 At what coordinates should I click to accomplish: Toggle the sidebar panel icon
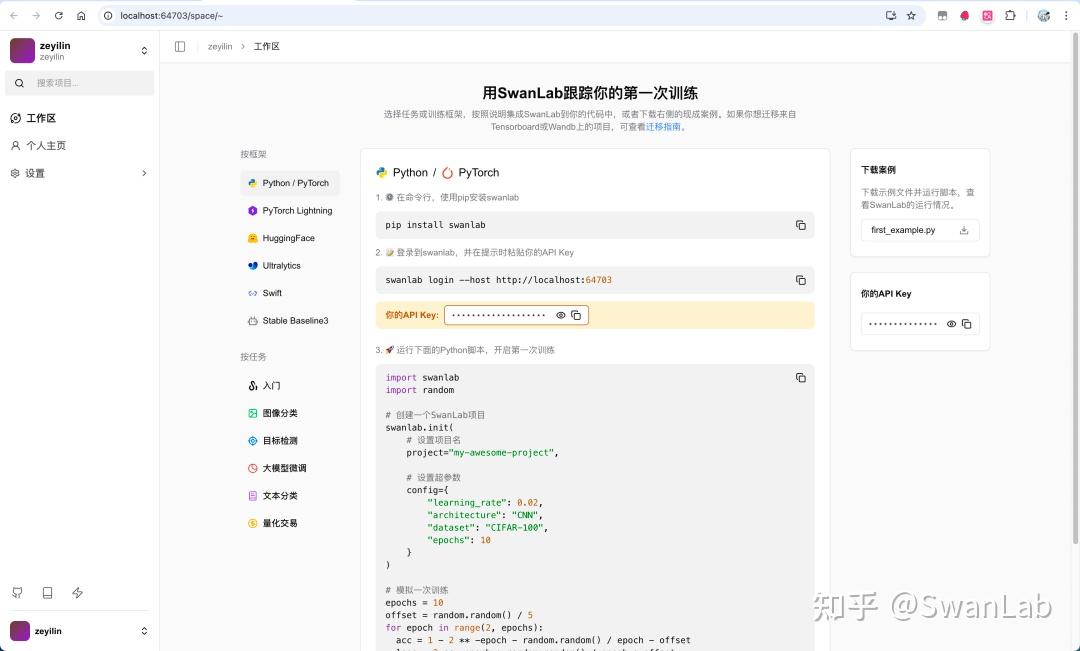pyautogui.click(x=180, y=46)
